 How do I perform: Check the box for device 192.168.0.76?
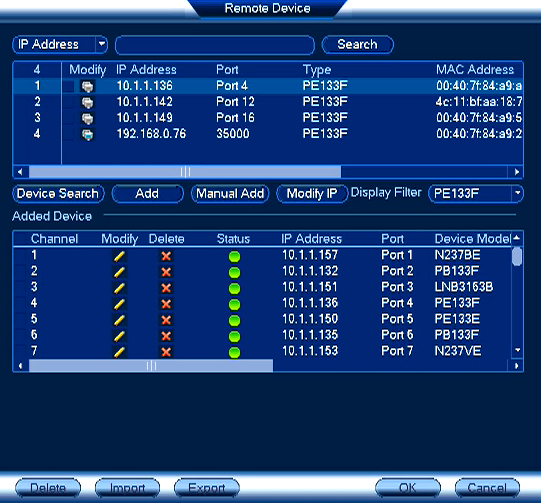tap(68, 134)
